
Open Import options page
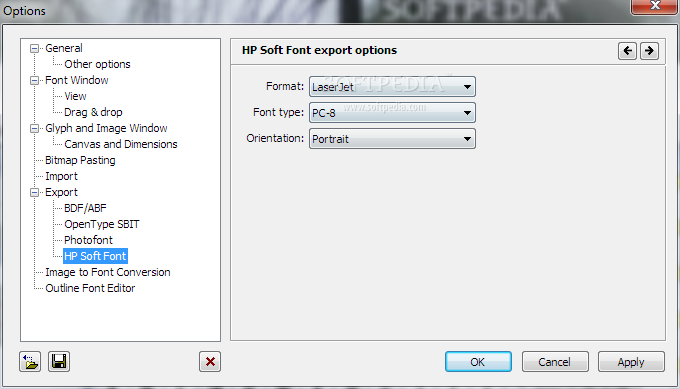pyautogui.click(x=61, y=177)
